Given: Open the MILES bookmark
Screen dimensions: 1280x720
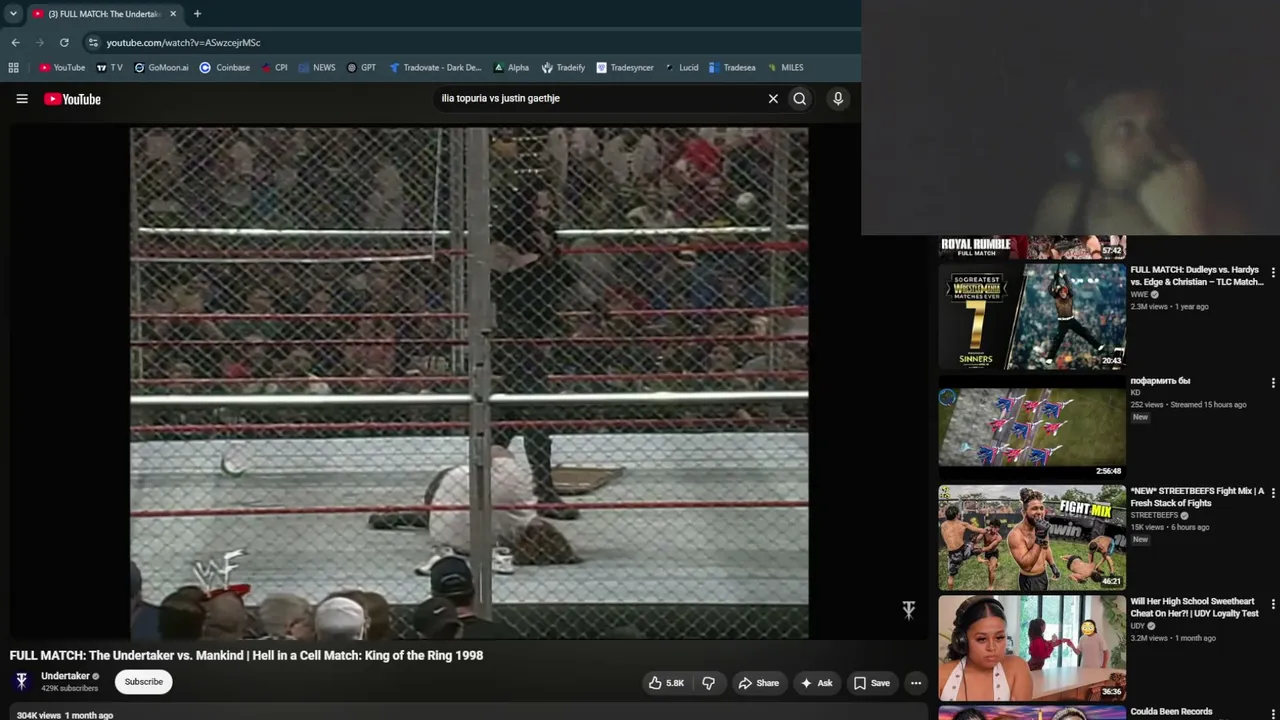Looking at the screenshot, I should (x=785, y=68).
